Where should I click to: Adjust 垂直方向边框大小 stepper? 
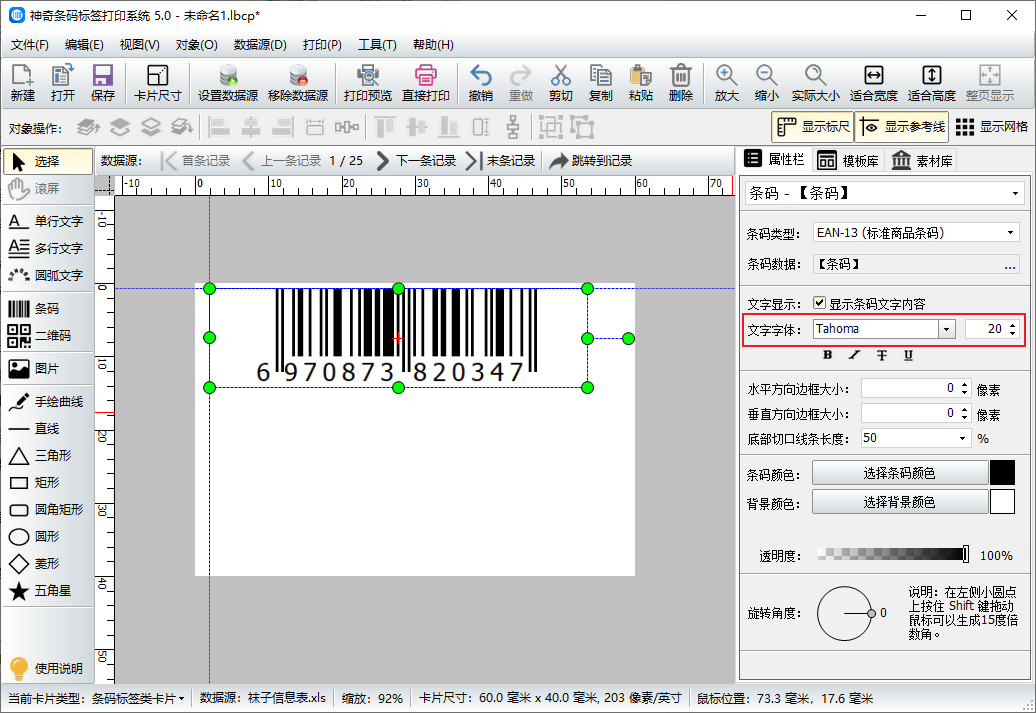pos(965,414)
